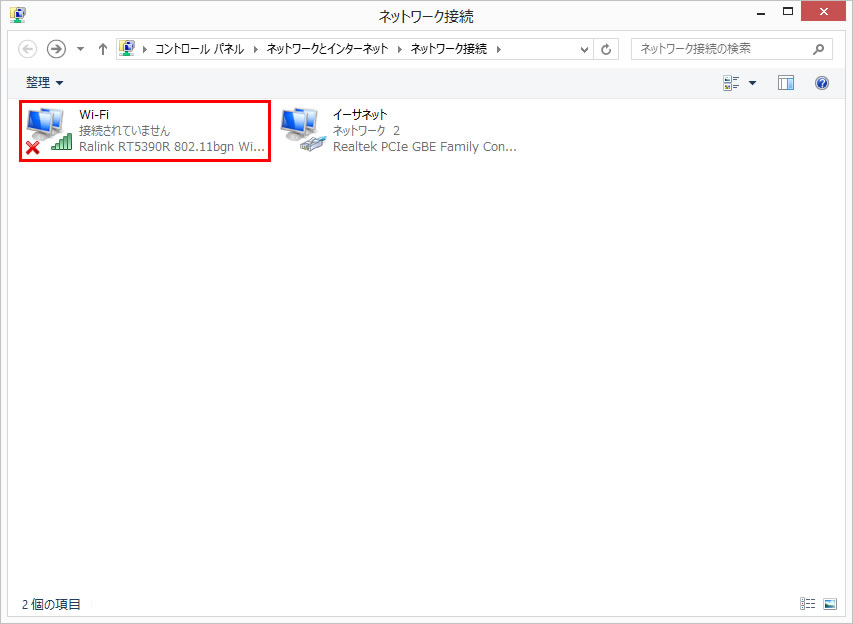Click the イーサネット connection name
853x624 pixels.
click(360, 115)
